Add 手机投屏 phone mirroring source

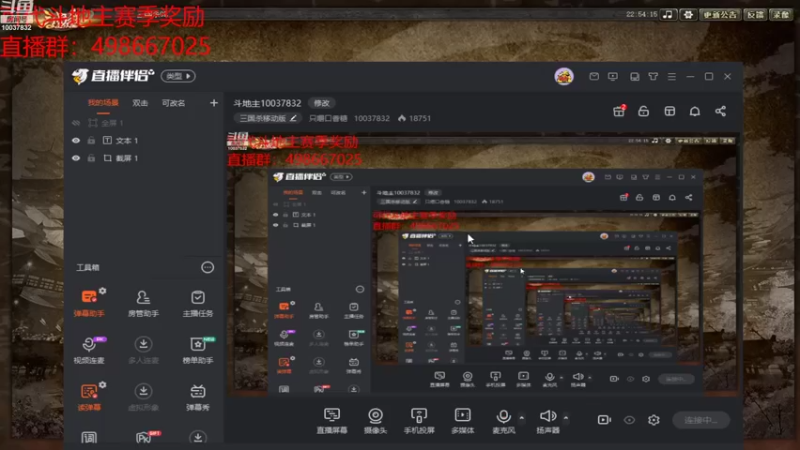coord(419,420)
